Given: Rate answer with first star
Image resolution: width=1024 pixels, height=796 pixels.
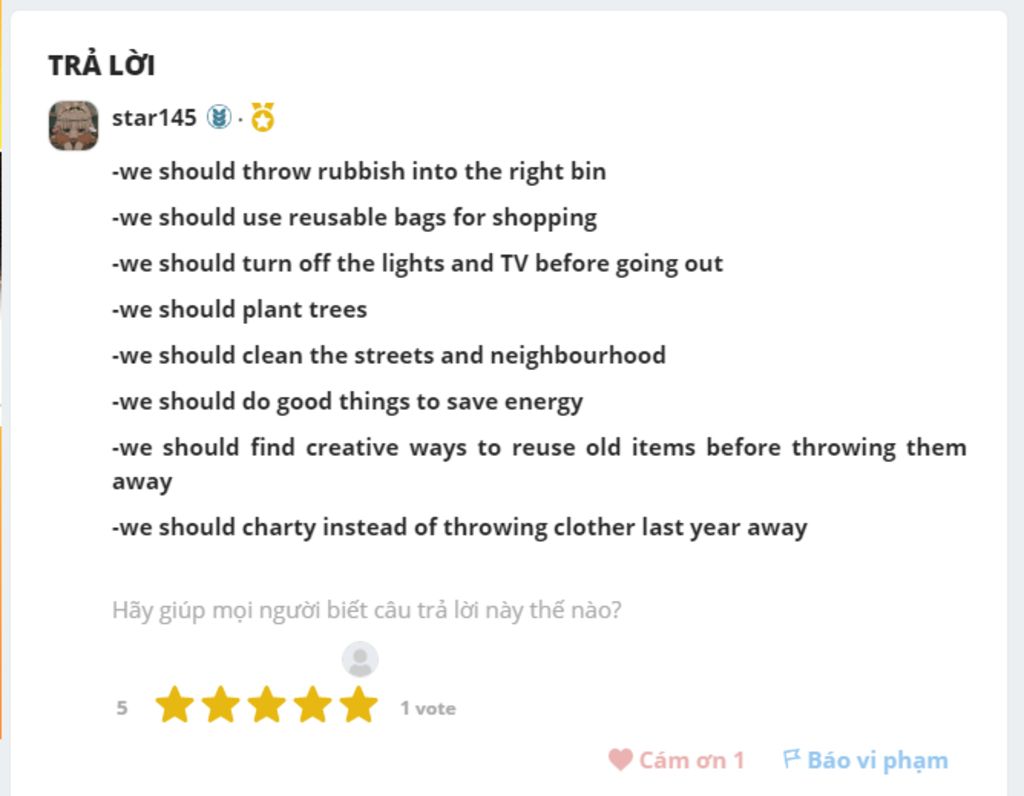Looking at the screenshot, I should pos(174,705).
